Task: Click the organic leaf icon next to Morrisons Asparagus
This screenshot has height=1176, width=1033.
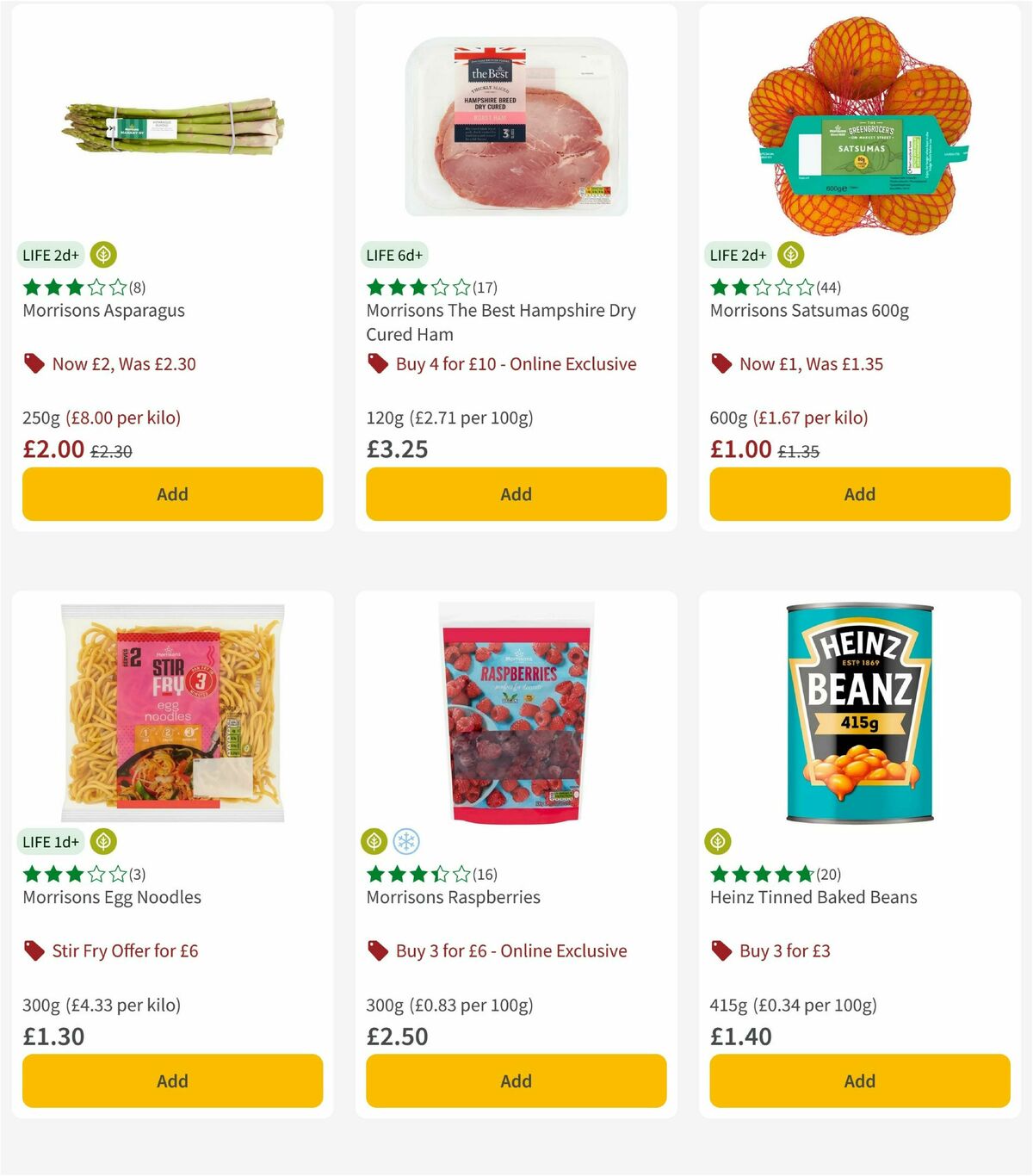Action: tap(104, 255)
